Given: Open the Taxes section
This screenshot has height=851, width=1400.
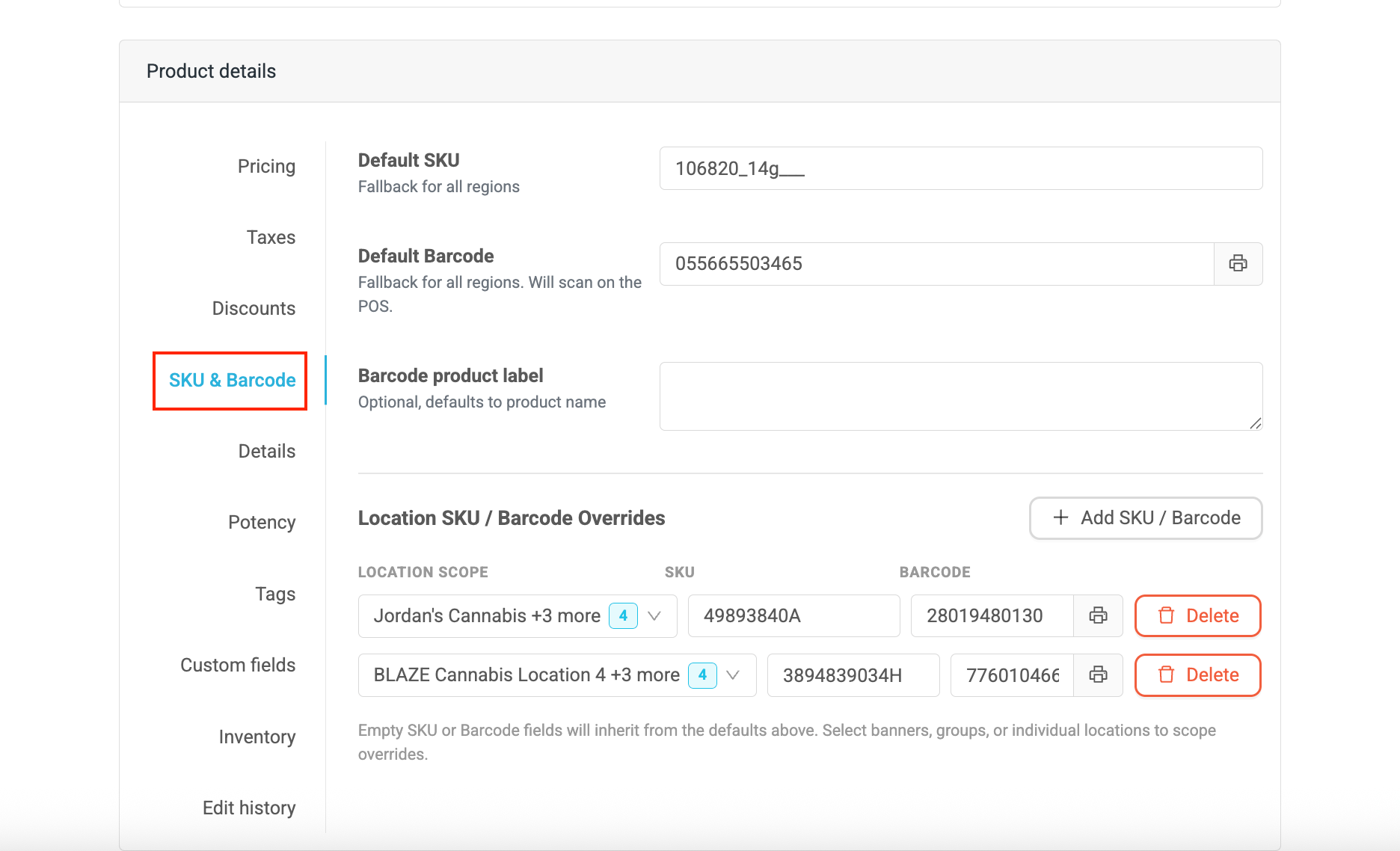Looking at the screenshot, I should point(271,237).
